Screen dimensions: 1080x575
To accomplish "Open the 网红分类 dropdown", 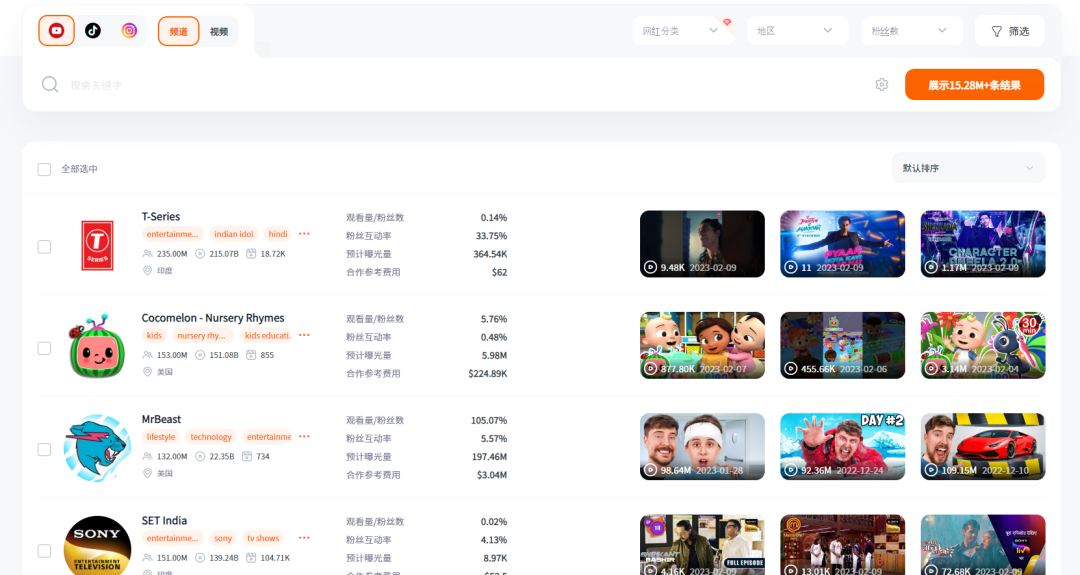I will coord(682,31).
